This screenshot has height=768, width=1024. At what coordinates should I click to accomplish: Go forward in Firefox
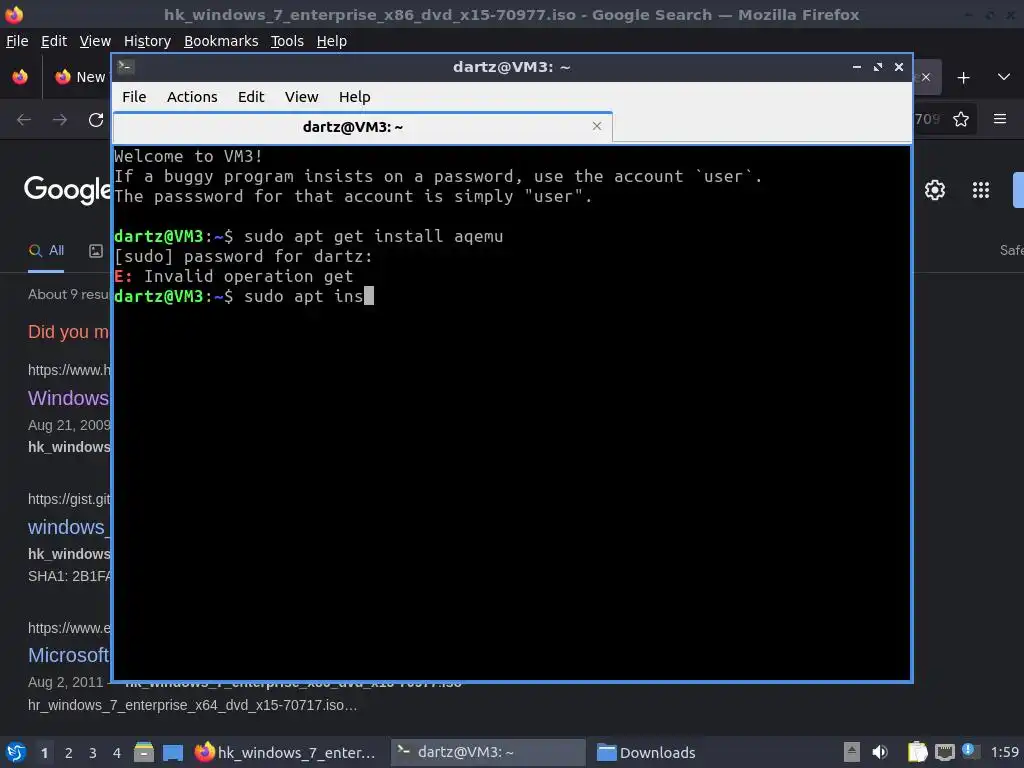[x=60, y=120]
